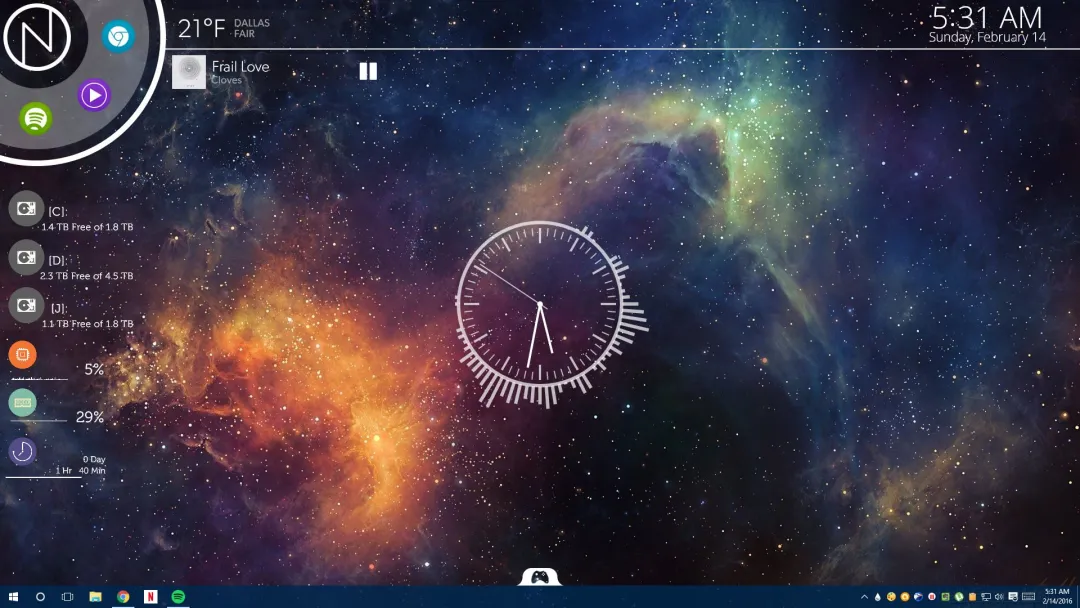The image size is (1080, 608).
Task: Click the C drive disk icon
Action: click(x=24, y=210)
